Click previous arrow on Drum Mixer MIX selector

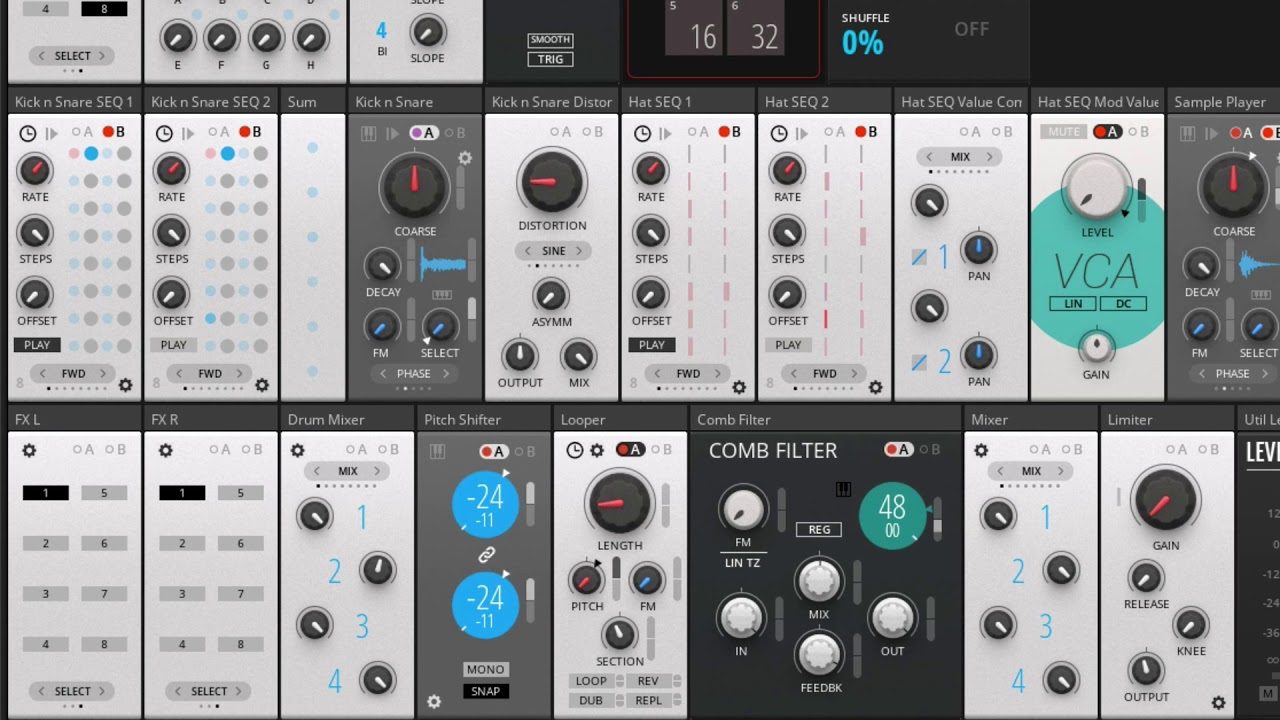317,471
